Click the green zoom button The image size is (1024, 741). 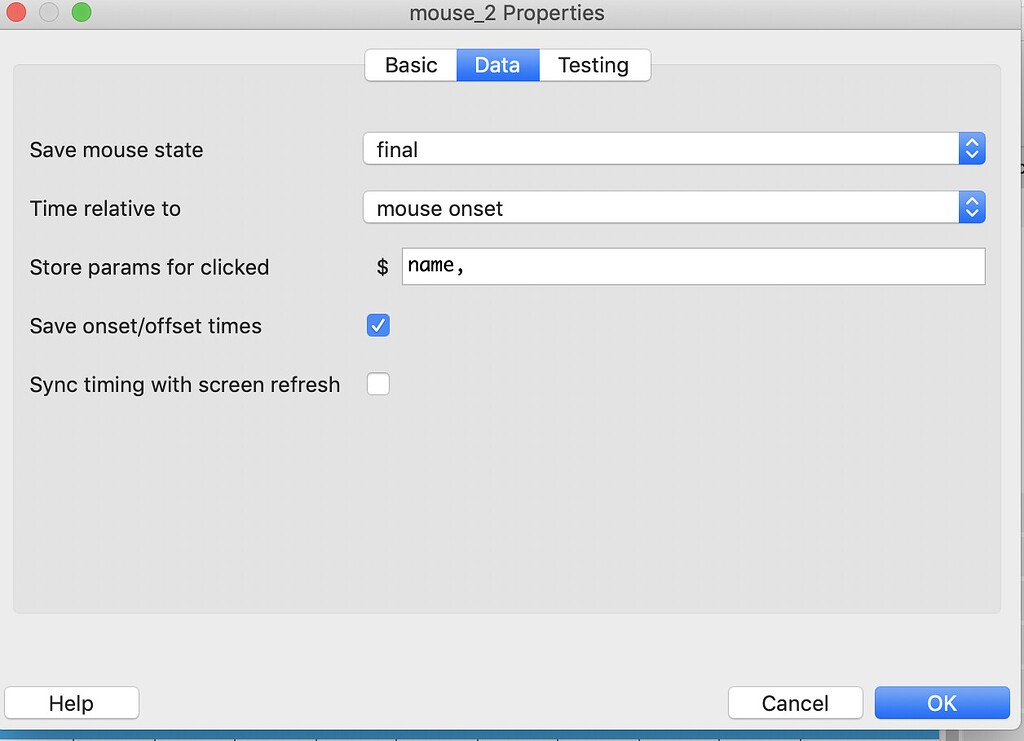tap(81, 14)
